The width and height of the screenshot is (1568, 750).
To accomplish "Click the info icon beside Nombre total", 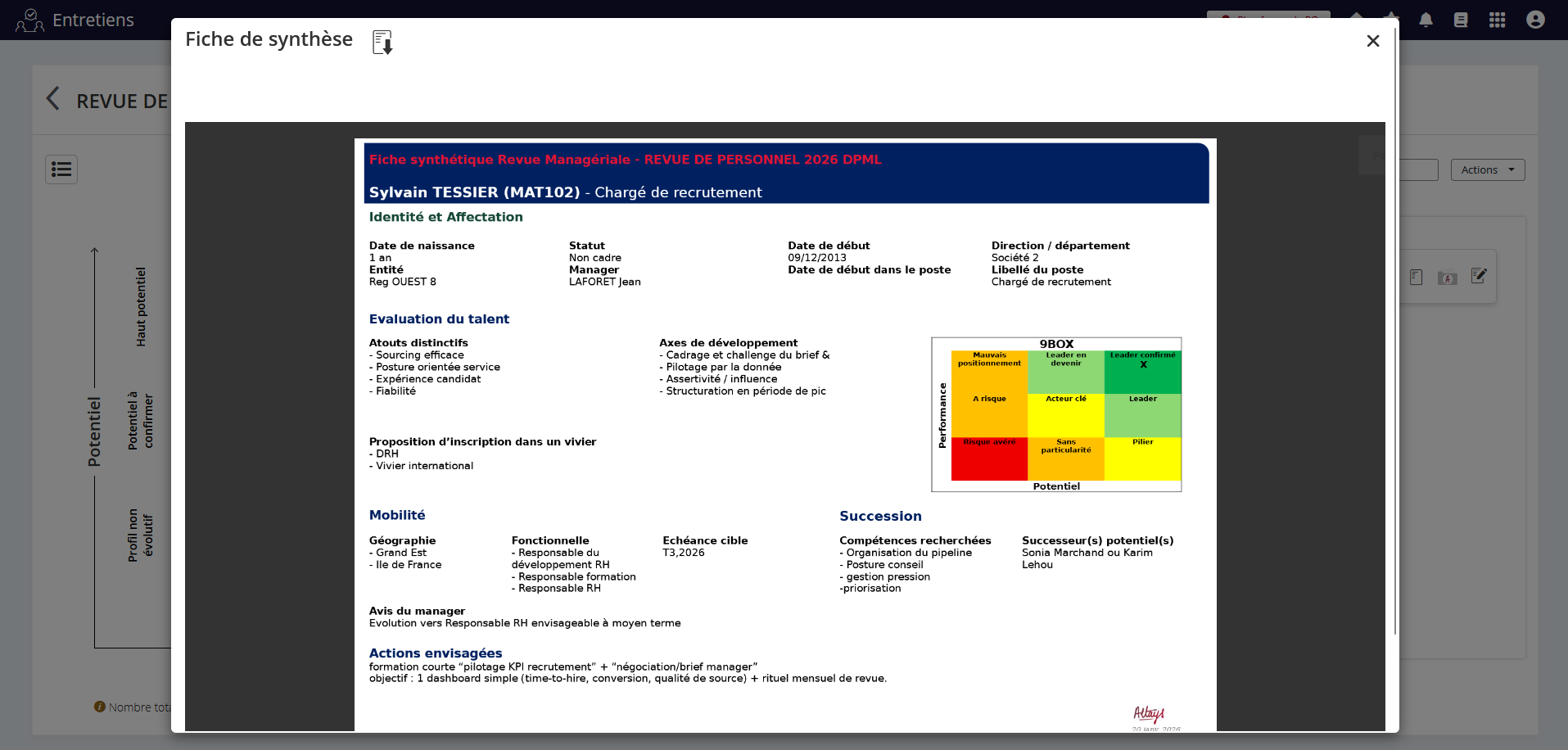I will tap(100, 707).
